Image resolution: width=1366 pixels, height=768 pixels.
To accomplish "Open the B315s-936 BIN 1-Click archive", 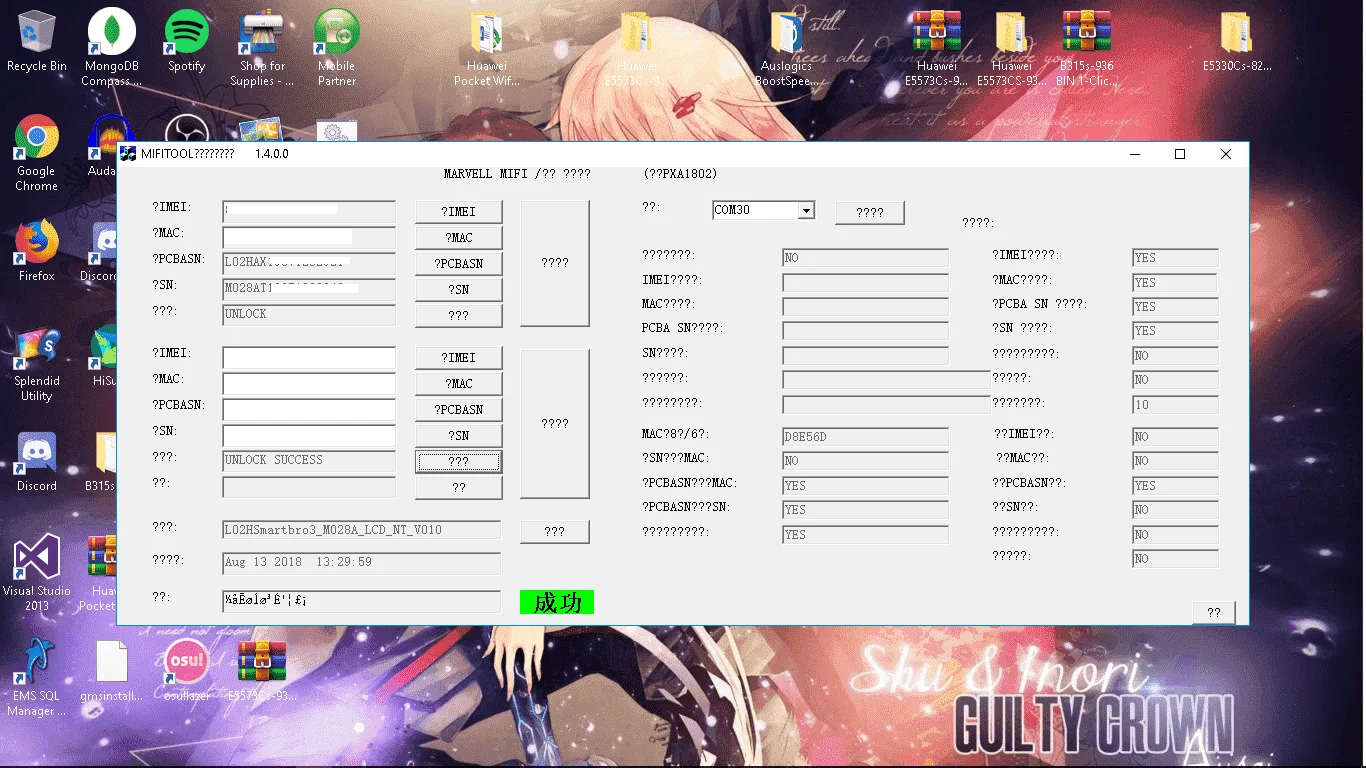I will [1086, 47].
